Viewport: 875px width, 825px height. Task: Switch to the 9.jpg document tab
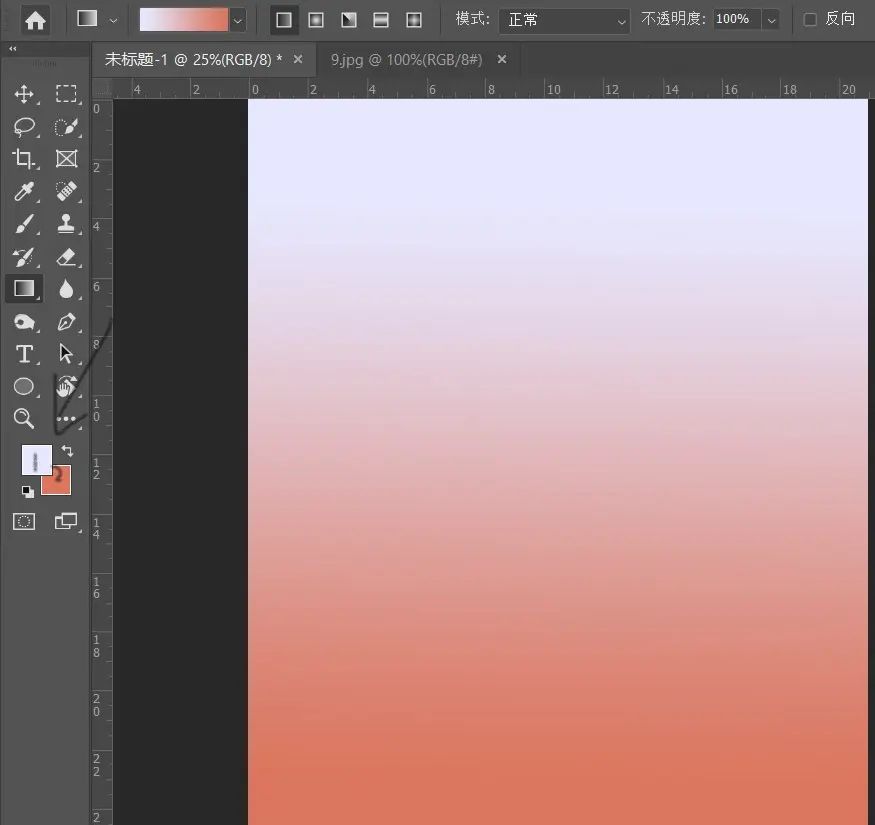point(406,60)
